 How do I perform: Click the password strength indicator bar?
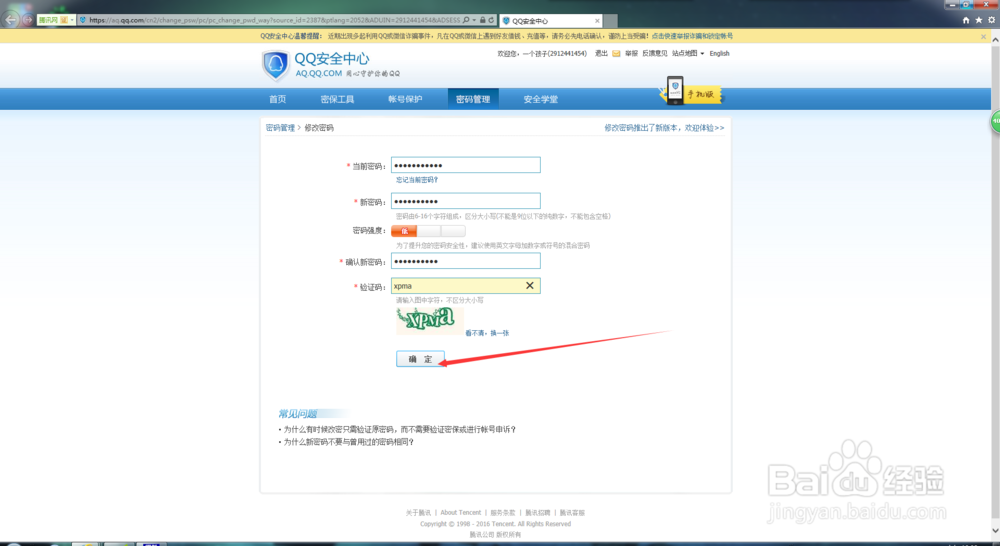428,231
